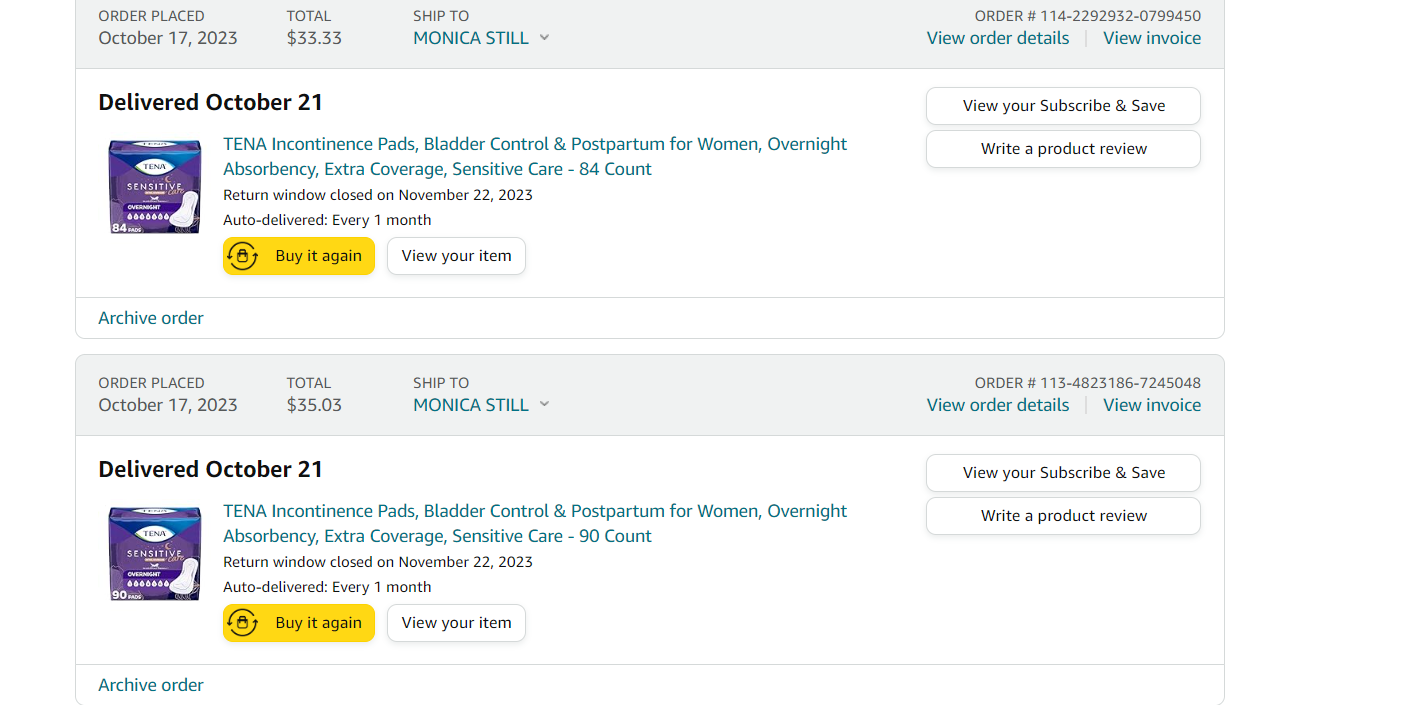
Task: Click Buy it again icon for 84 Count
Action: click(243, 256)
